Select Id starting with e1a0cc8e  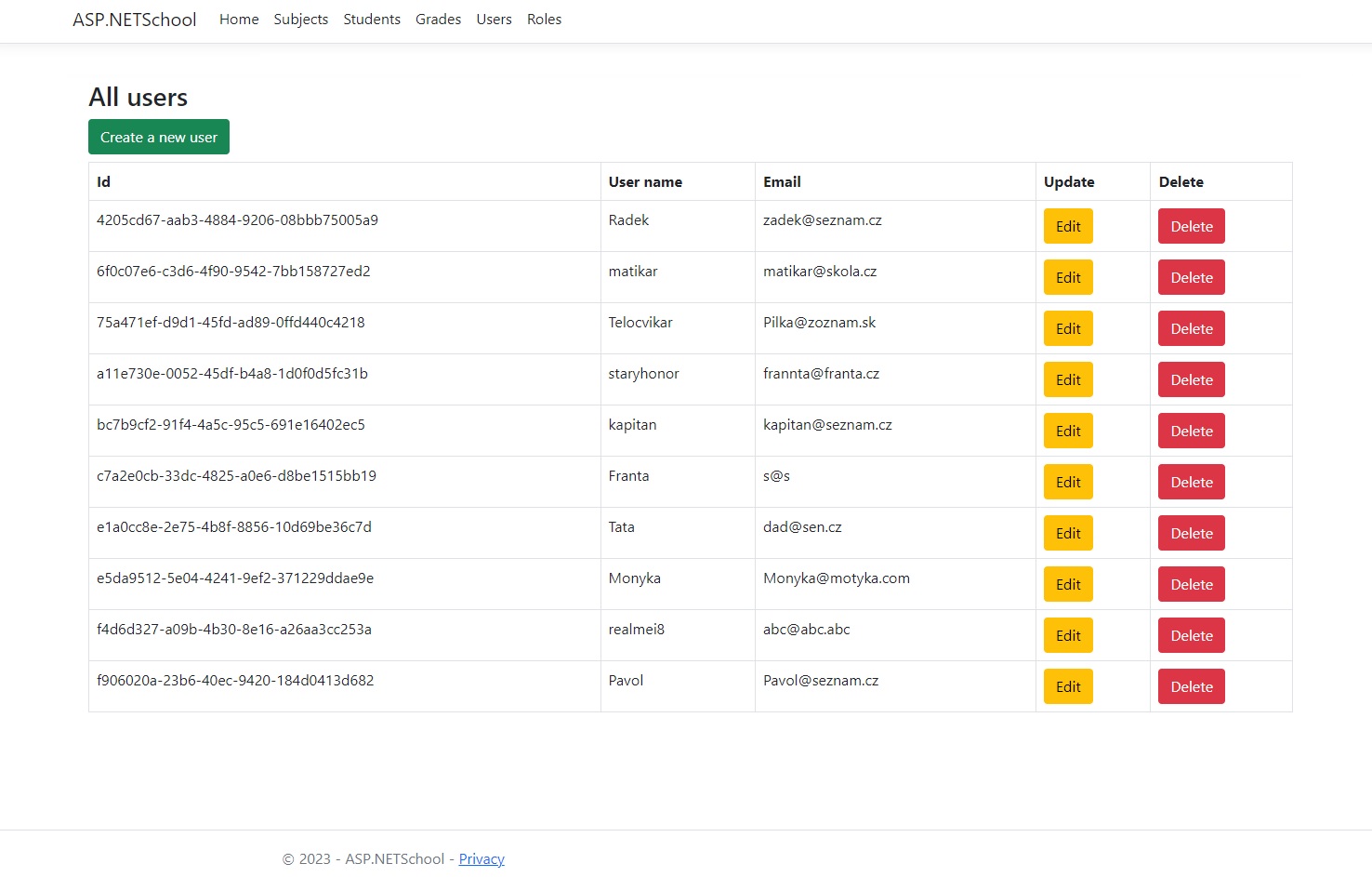[x=234, y=527]
